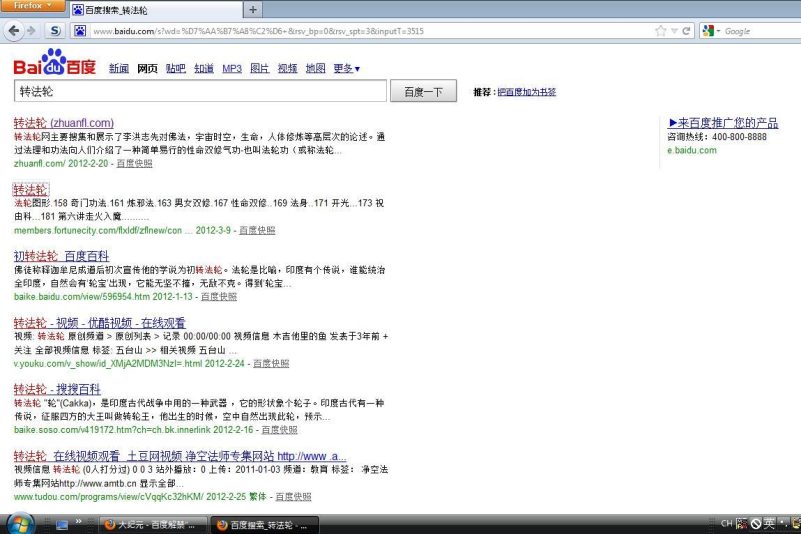
Task: Click the 来百度推广您的产品 ad link
Action: [723, 123]
